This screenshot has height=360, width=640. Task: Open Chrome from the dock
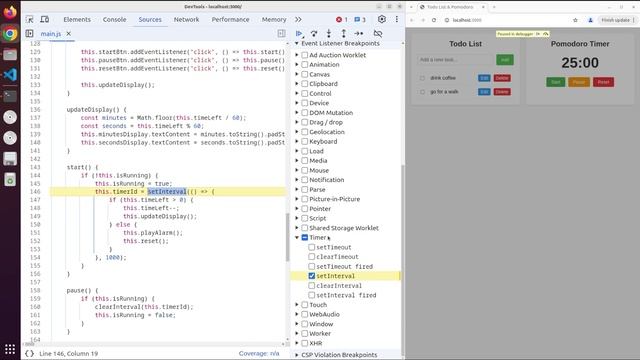tap(10, 33)
